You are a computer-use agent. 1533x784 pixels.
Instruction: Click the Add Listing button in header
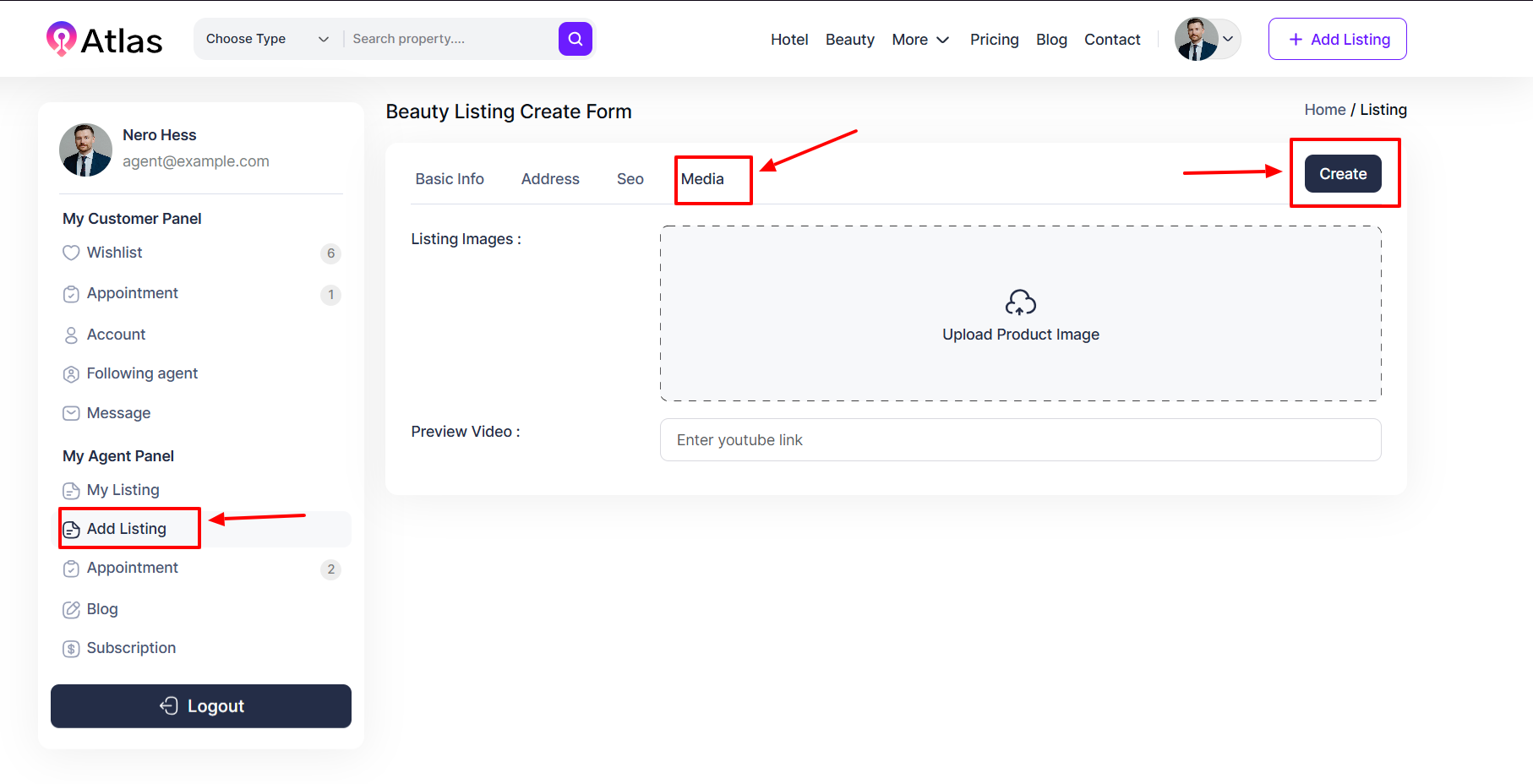(x=1337, y=39)
